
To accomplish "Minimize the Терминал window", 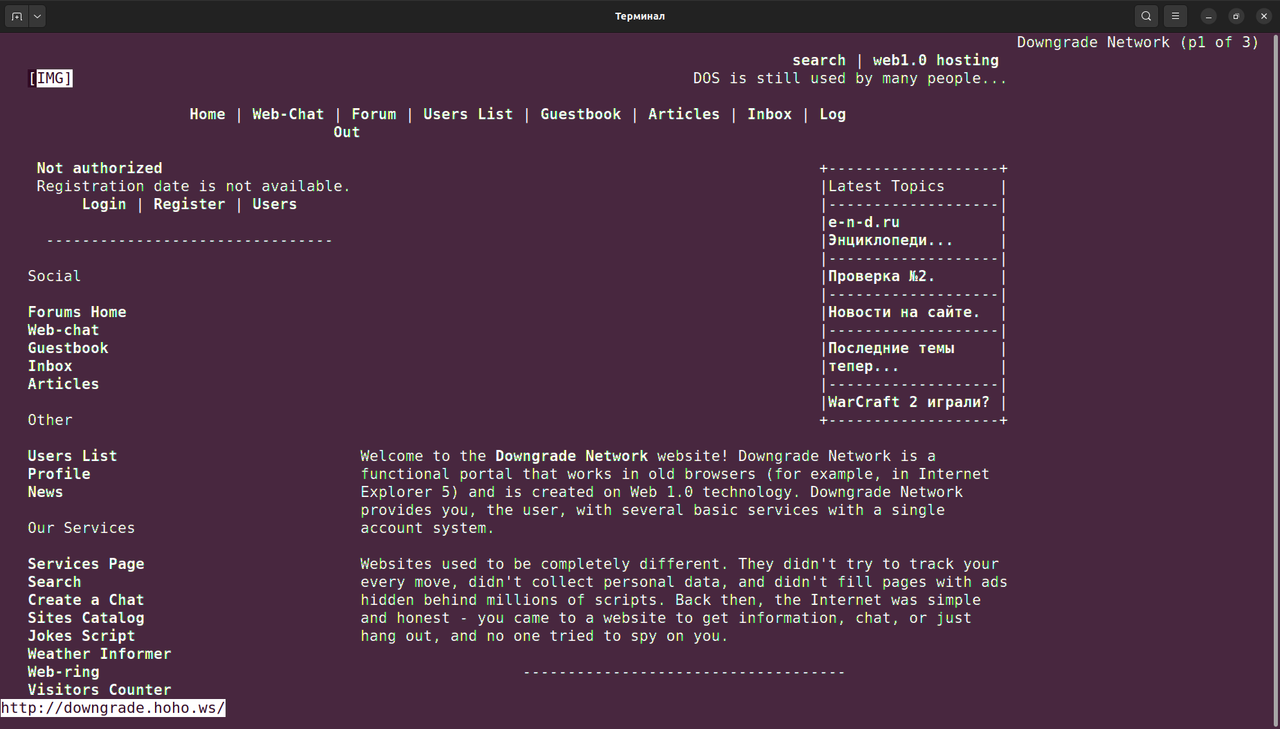I will pos(1209,16).
